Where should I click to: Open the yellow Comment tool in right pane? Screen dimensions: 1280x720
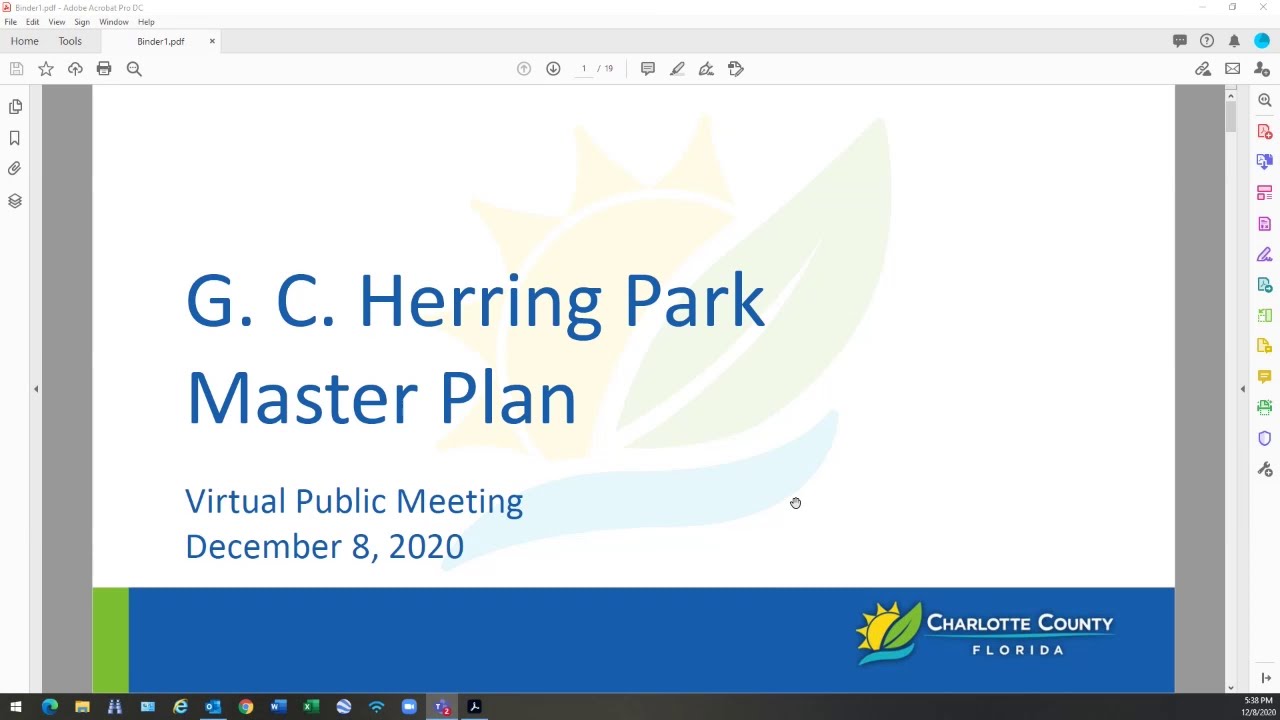coord(1265,377)
